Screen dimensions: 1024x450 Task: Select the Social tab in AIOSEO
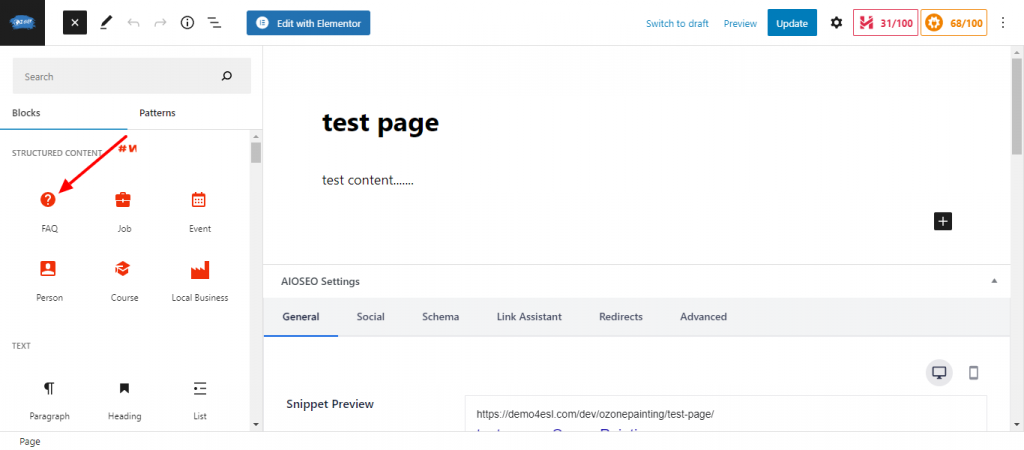click(370, 317)
